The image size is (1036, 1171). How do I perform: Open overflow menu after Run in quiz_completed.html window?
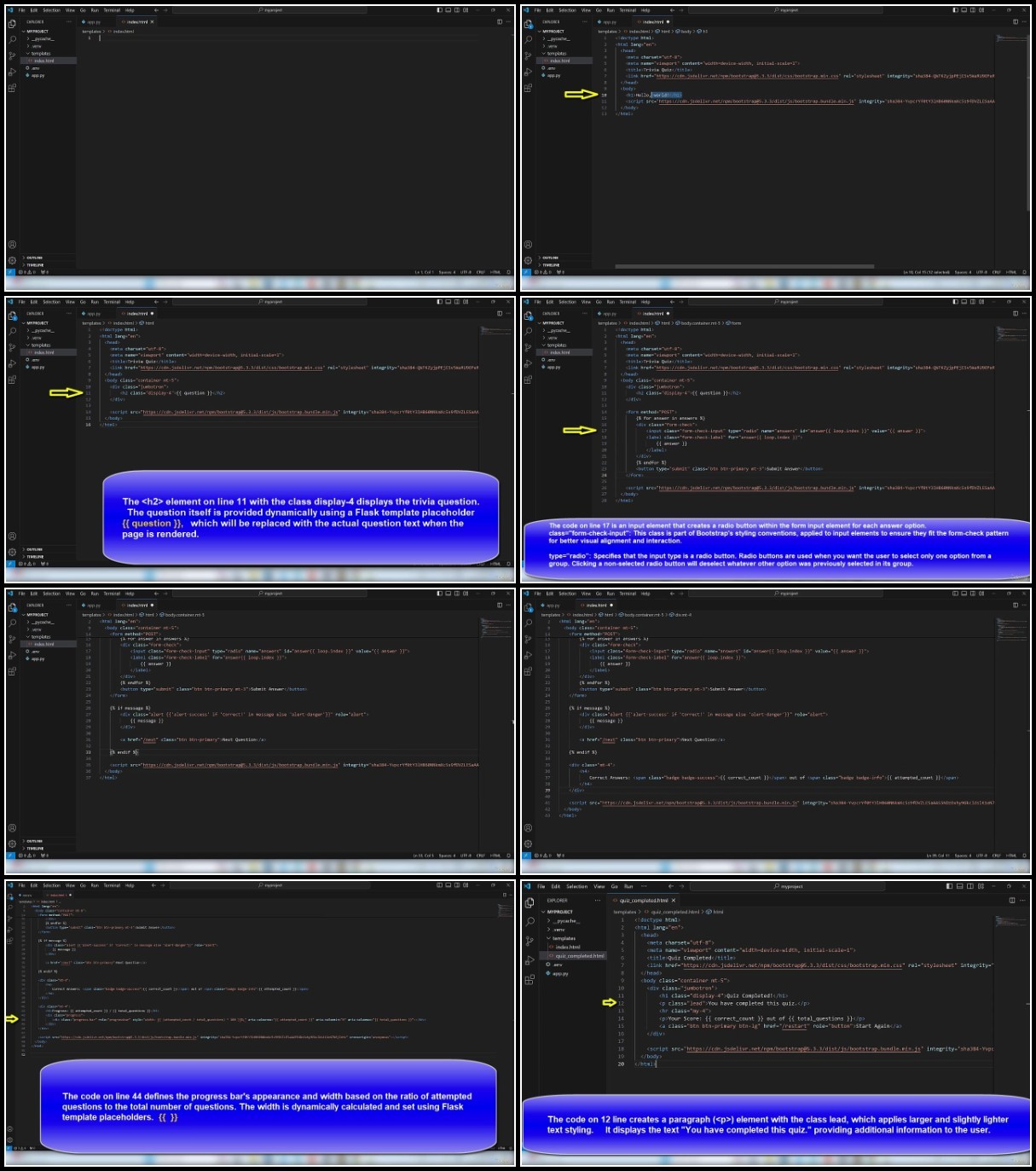(x=644, y=886)
